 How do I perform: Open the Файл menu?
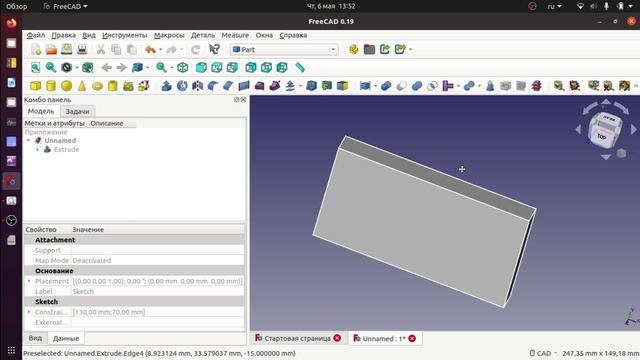click(36, 35)
